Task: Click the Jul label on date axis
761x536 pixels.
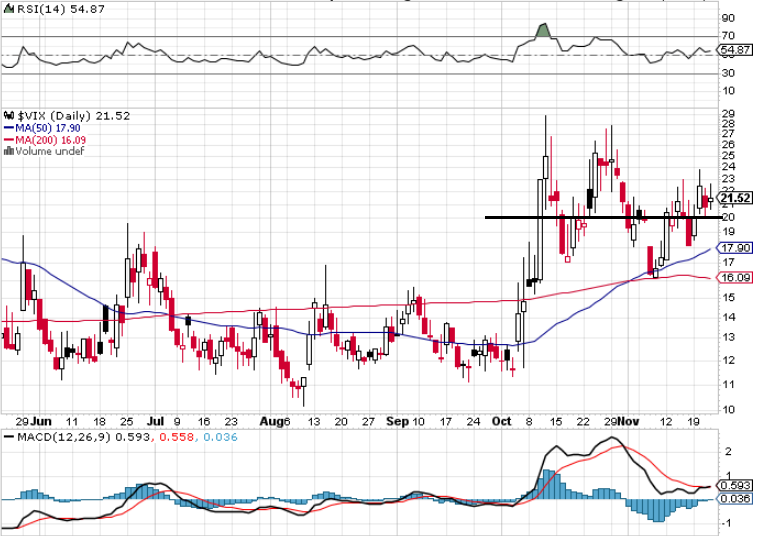Action: click(154, 422)
